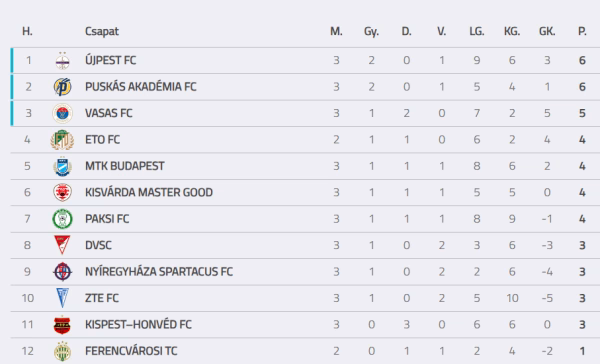Screen dimensions: 600x364
Task: Select the ETO FC badge icon
Action: point(62,140)
